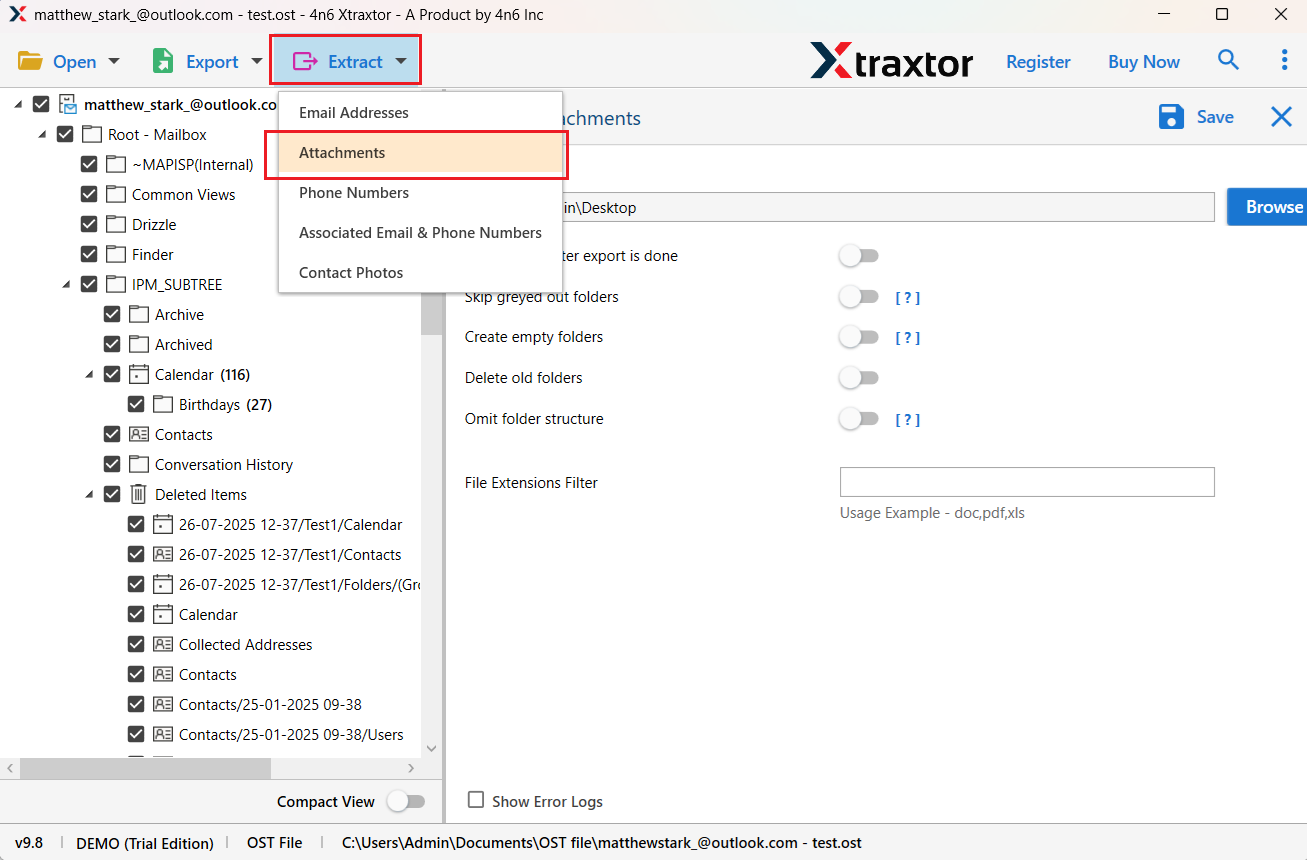Choose Attachments in the Extract menu
1307x860 pixels.
tap(420, 153)
